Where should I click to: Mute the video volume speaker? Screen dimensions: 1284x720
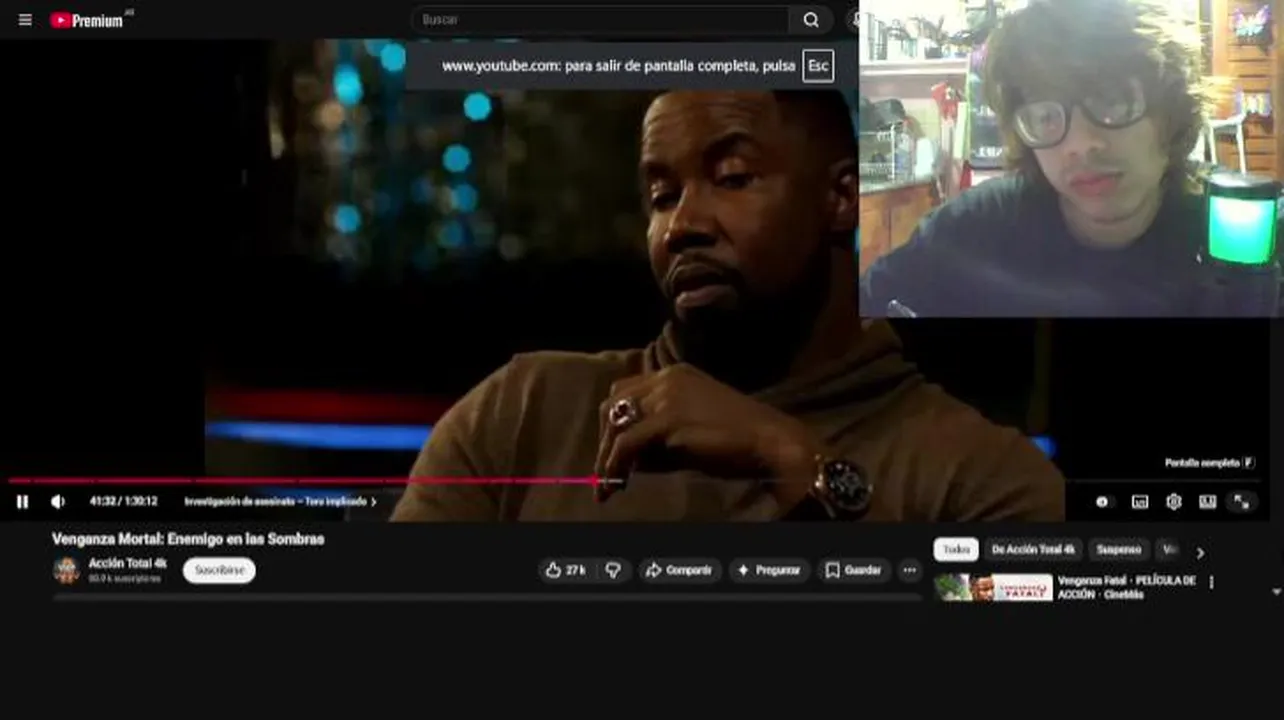coord(58,502)
